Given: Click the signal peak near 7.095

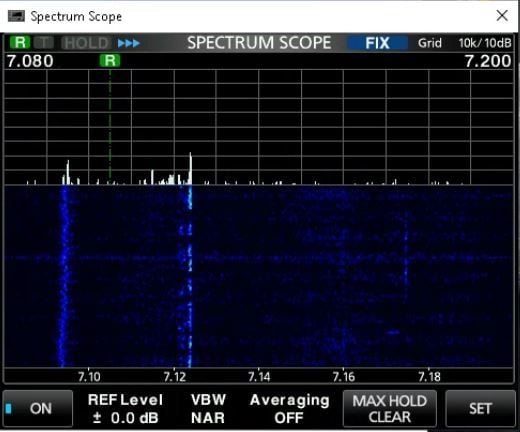Looking at the screenshot, I should [68, 173].
